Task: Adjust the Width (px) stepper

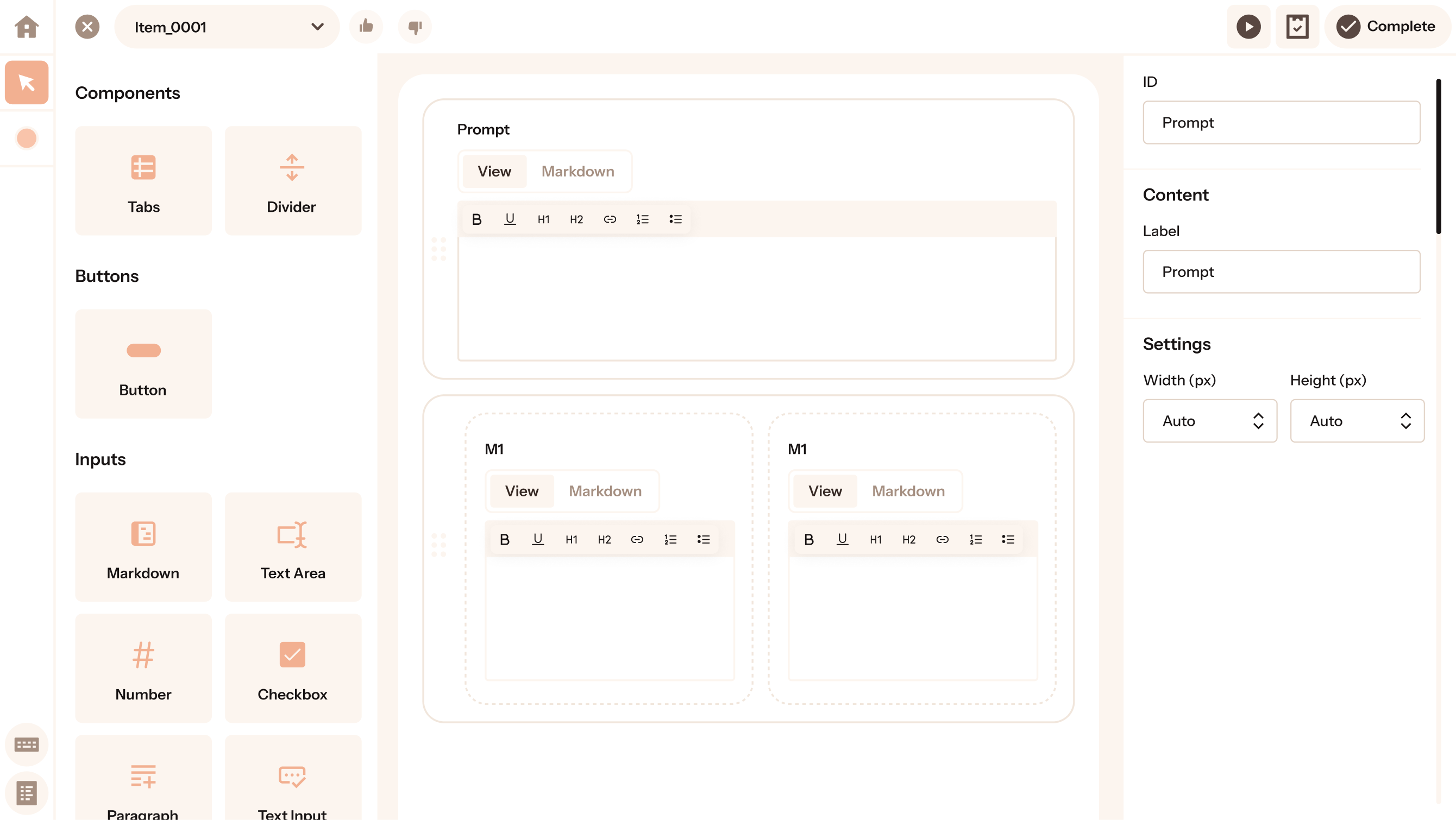Action: 1258,420
